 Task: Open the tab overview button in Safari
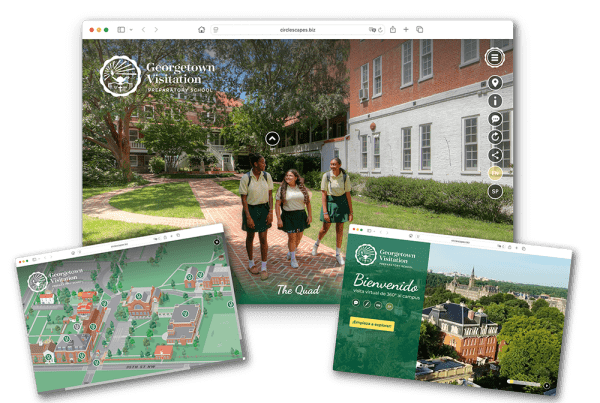click(420, 30)
